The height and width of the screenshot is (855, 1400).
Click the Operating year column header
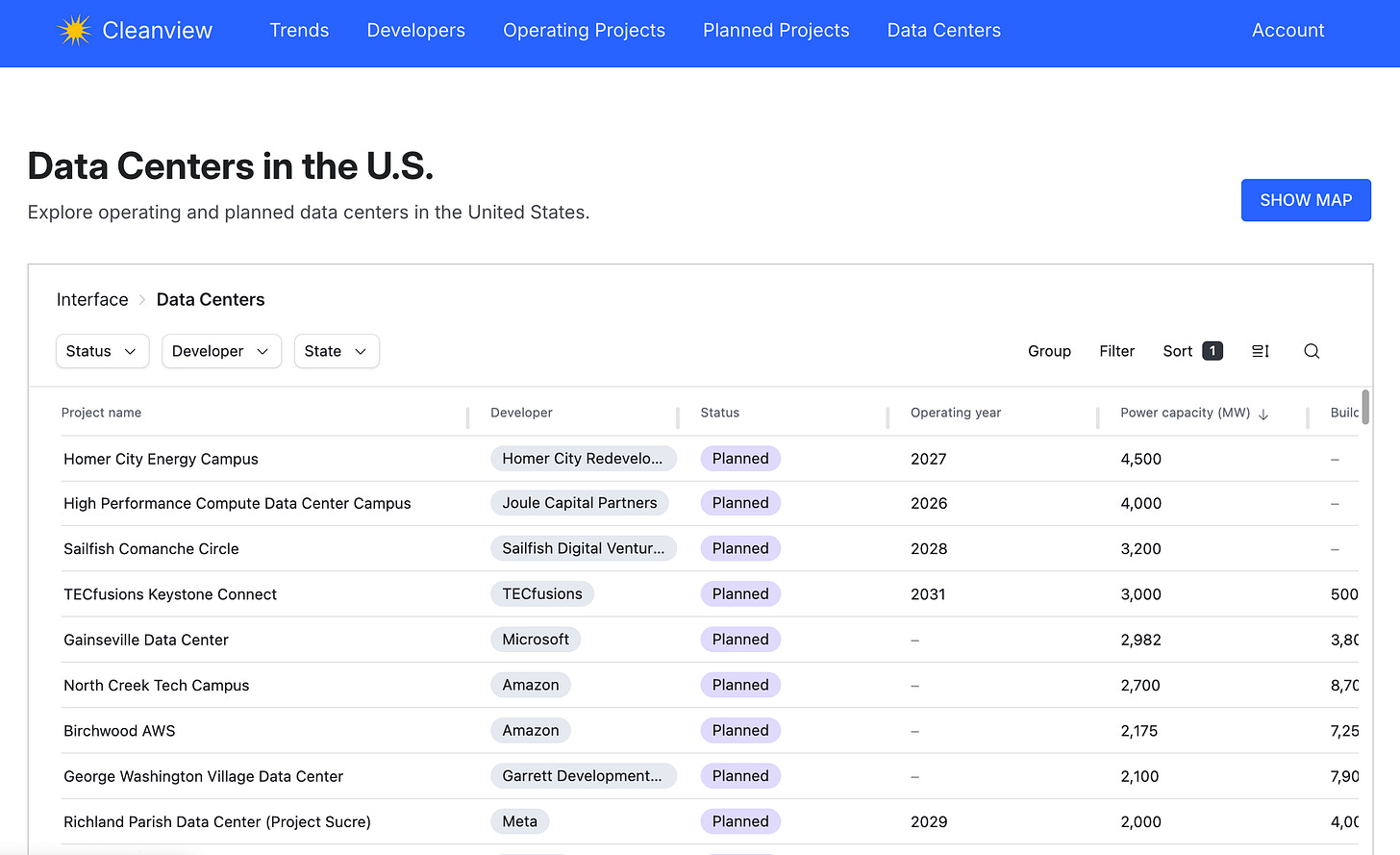point(956,413)
